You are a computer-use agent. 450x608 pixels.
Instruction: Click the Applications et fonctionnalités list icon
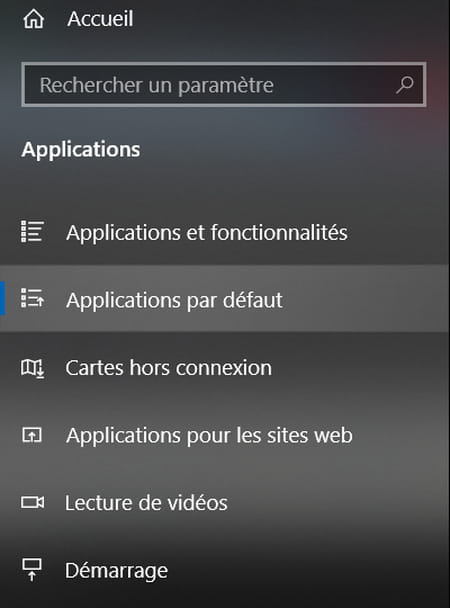[x=32, y=232]
